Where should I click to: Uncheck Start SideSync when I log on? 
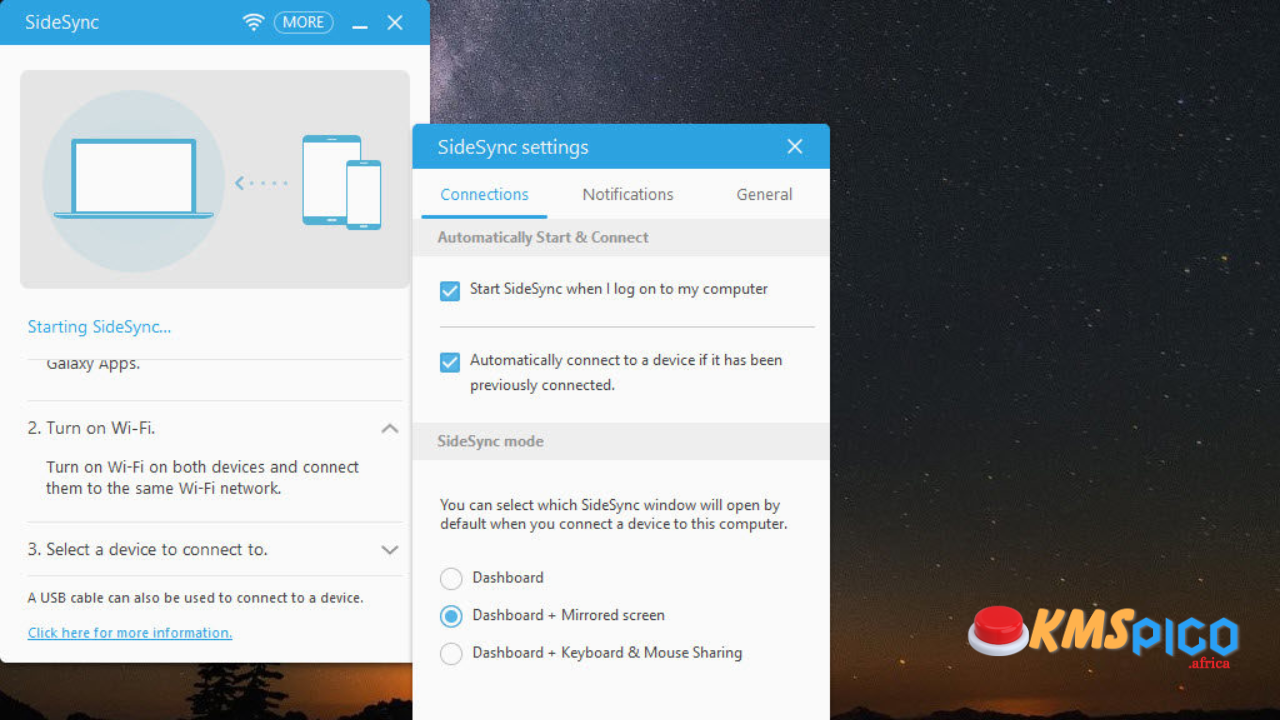pyautogui.click(x=450, y=290)
